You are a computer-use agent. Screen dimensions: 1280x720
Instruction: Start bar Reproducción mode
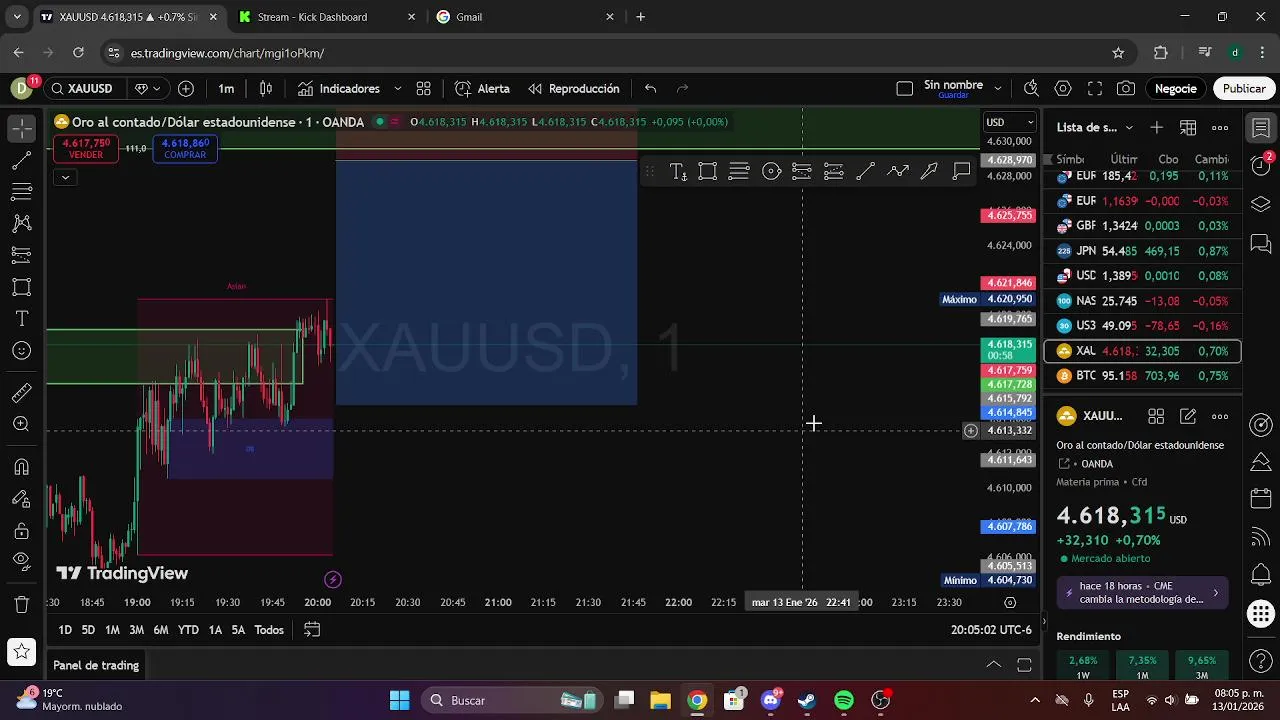point(574,88)
